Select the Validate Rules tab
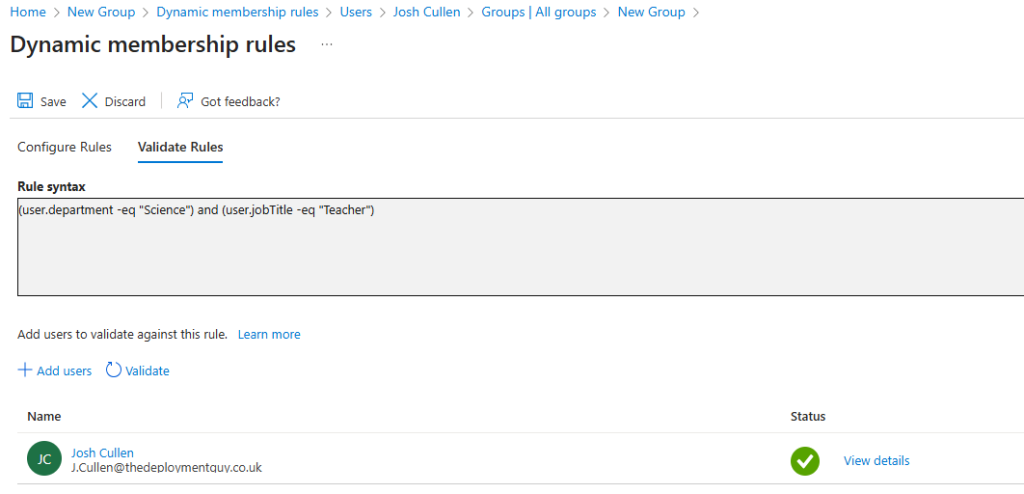This screenshot has height=494, width=1024. tap(180, 147)
